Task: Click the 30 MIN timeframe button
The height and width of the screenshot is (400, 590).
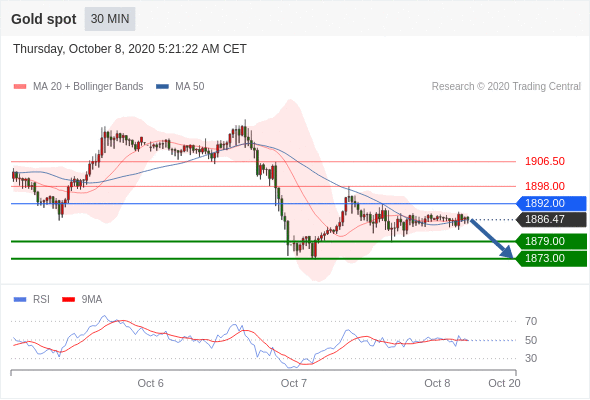Action: coord(110,19)
